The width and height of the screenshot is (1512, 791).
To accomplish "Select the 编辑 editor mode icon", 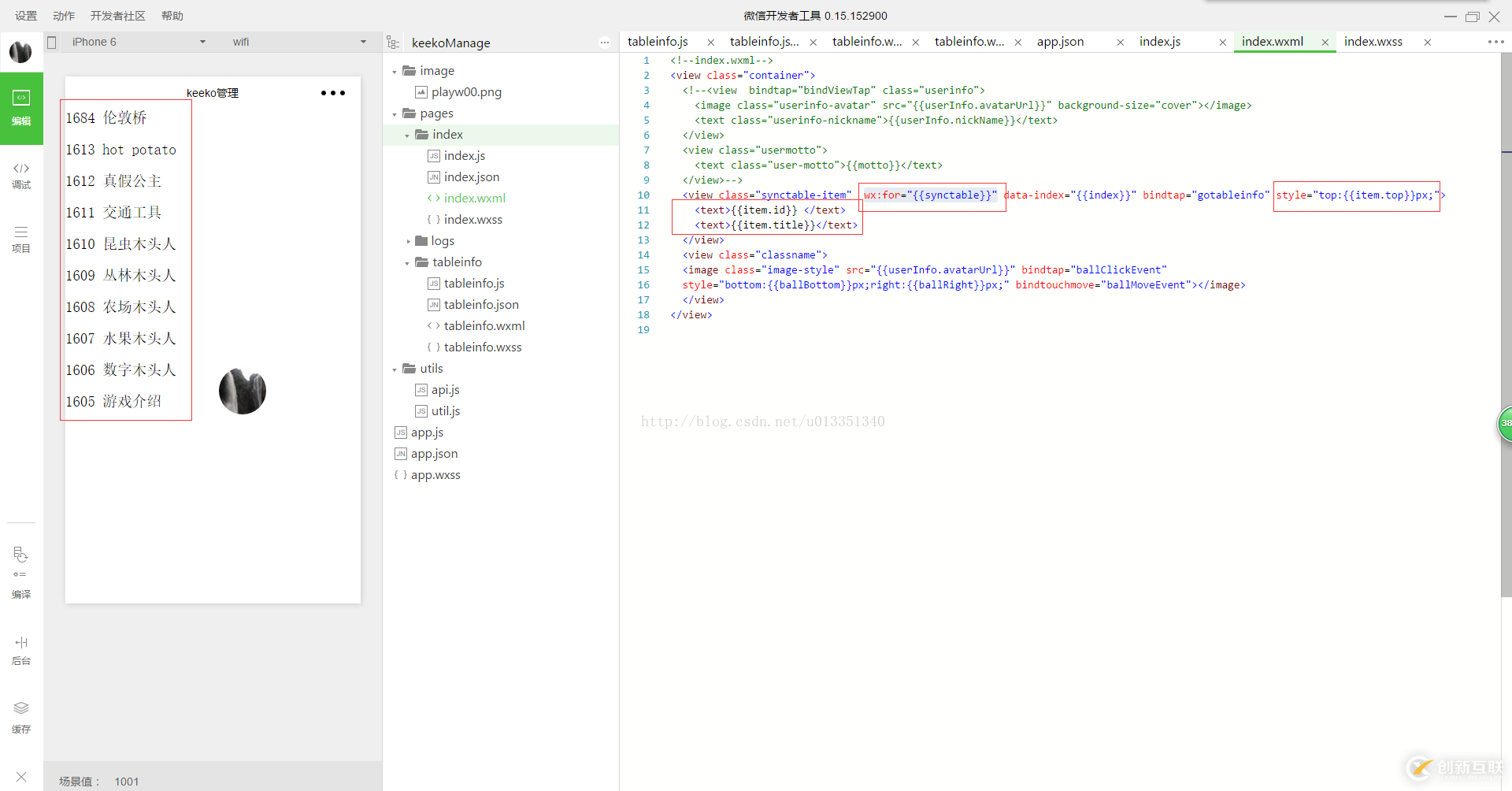I will [x=21, y=107].
